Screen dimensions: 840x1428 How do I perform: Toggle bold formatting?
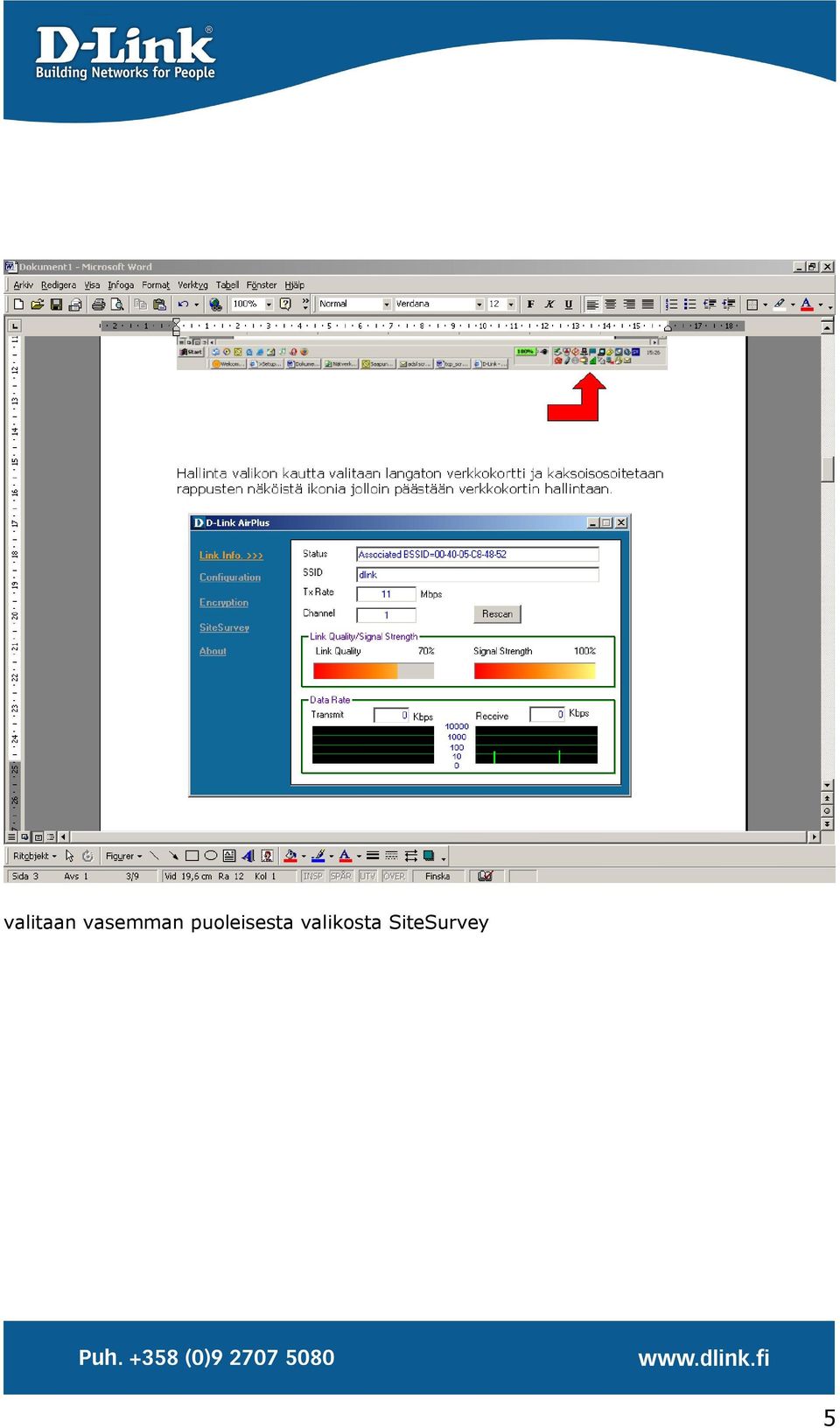pos(530,304)
